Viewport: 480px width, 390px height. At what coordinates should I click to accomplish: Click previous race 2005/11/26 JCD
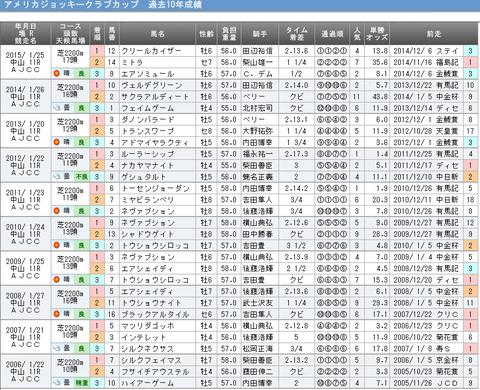point(426,383)
